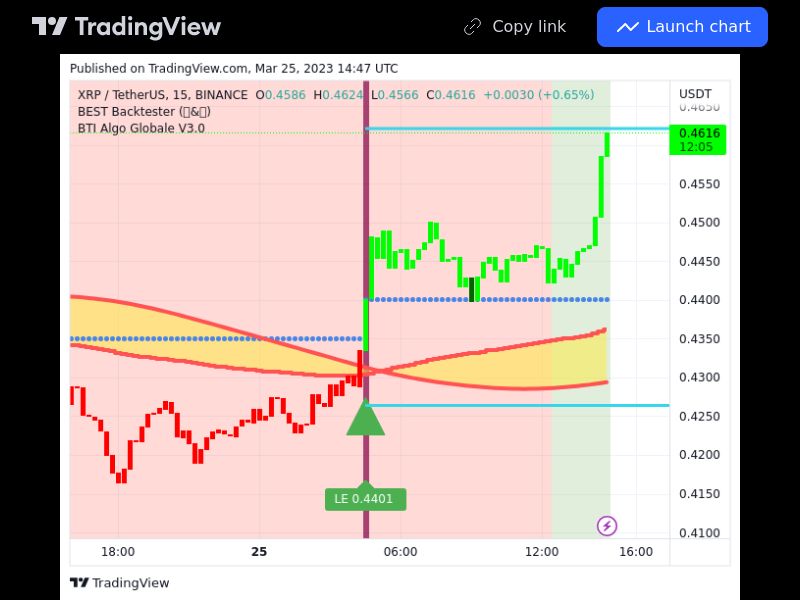The image size is (800, 600).
Task: Click the 06:00 time axis label
Action: [401, 552]
